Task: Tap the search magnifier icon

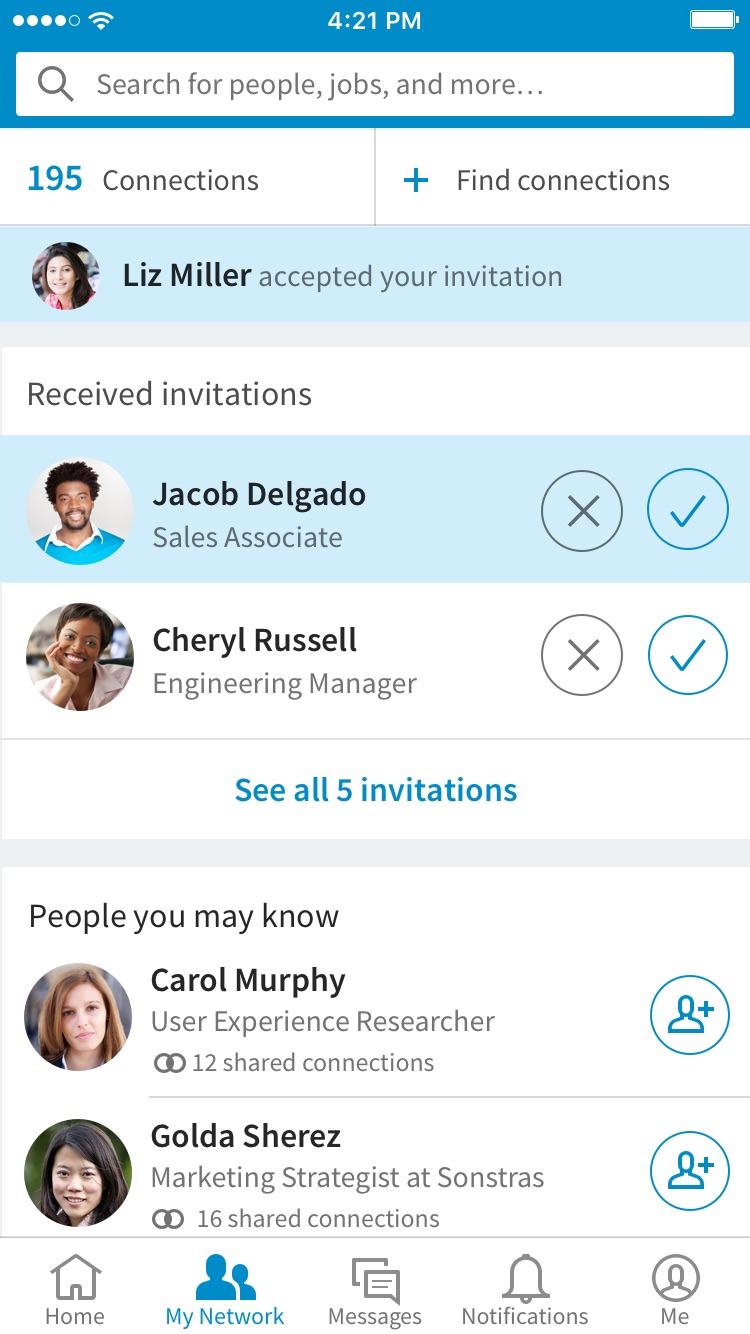Action: [56, 84]
